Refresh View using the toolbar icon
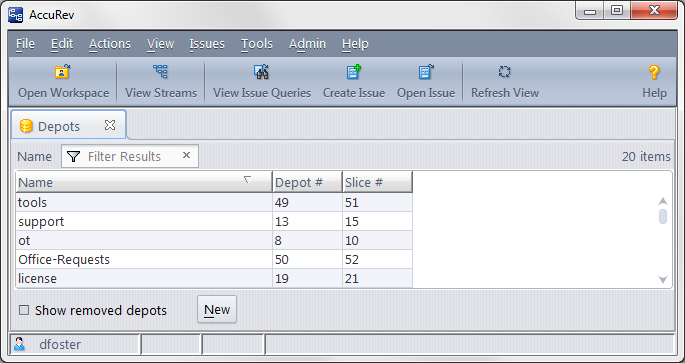 pos(505,72)
